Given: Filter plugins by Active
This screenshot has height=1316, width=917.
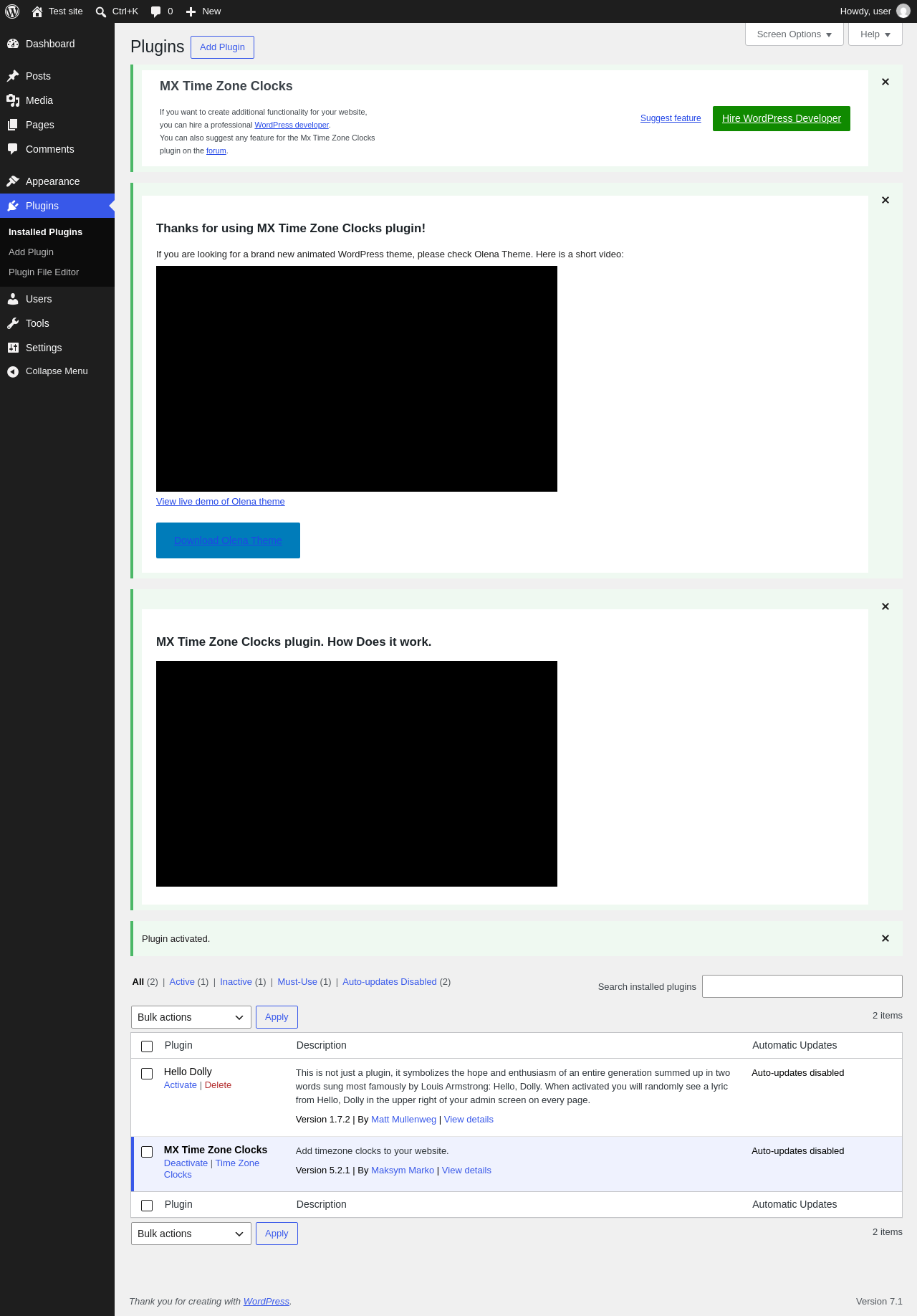Looking at the screenshot, I should pyautogui.click(x=182, y=982).
